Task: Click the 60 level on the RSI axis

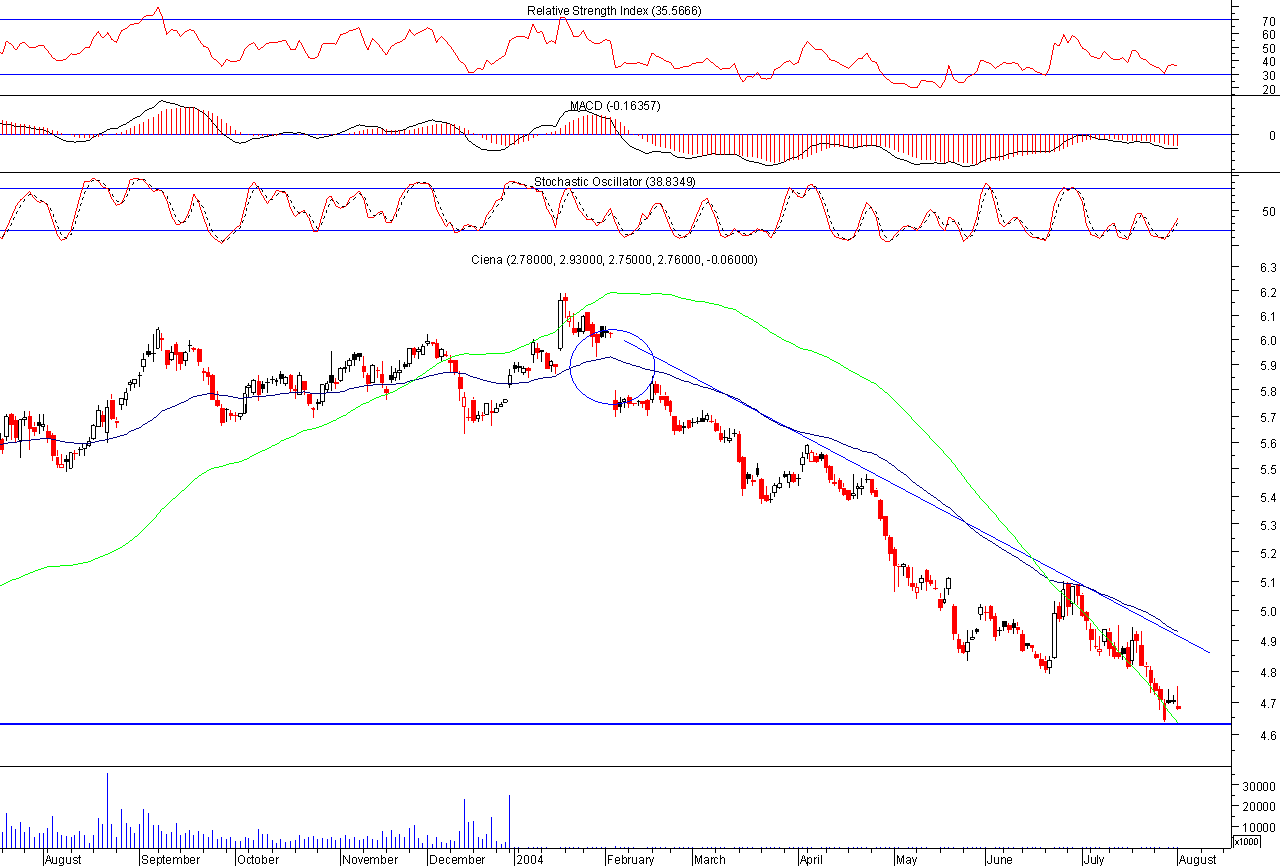Action: [x=1269, y=34]
